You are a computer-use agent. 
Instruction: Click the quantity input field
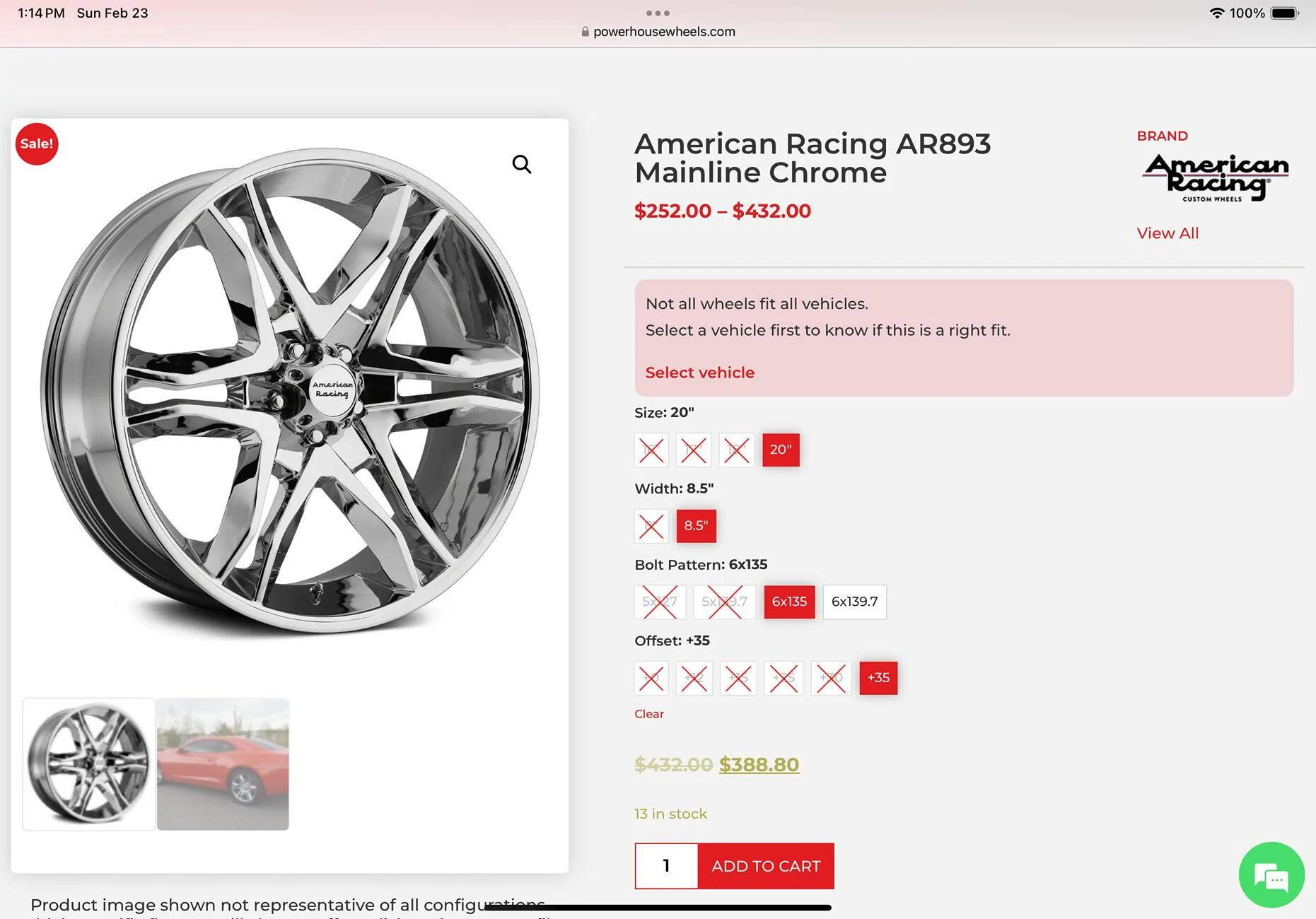pyautogui.click(x=666, y=866)
